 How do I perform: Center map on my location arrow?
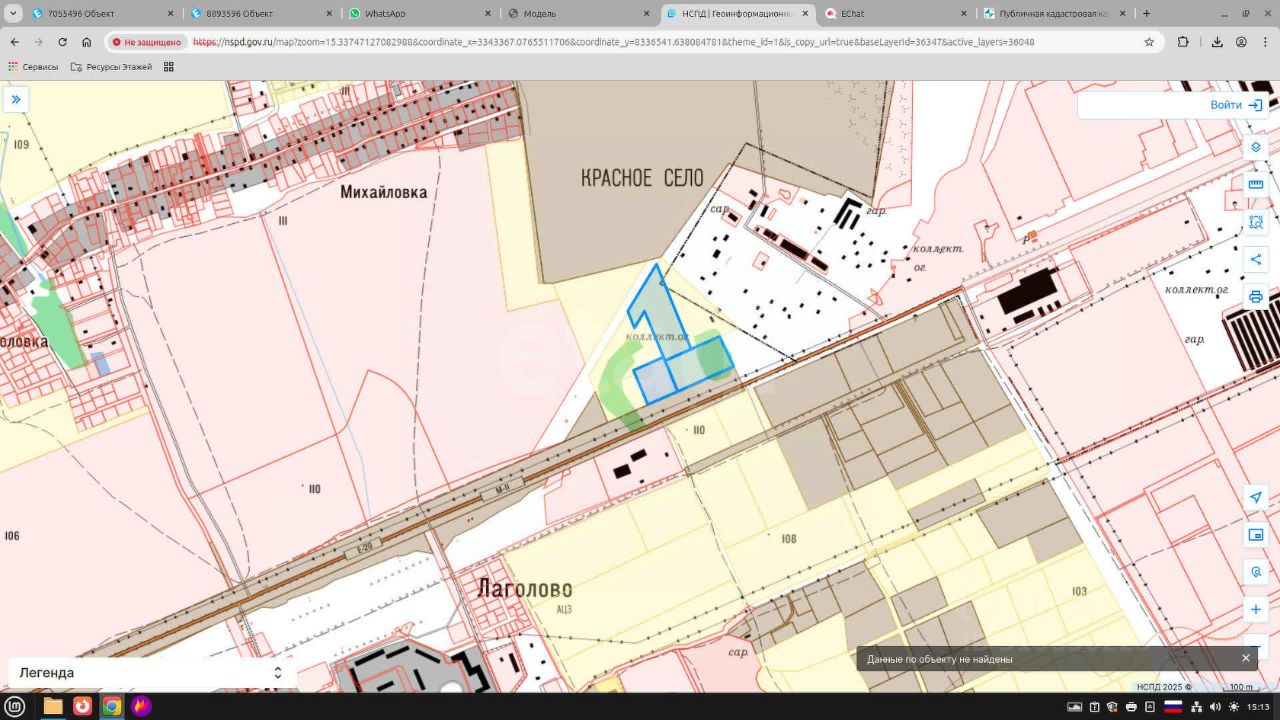(1256, 498)
